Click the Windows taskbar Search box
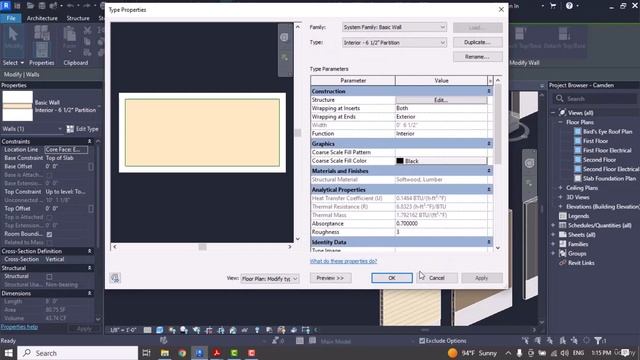The width and height of the screenshot is (640, 360). 78,353
